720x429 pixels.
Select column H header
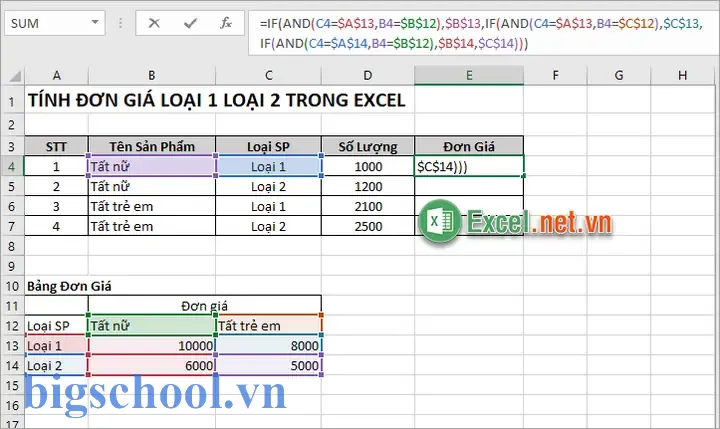682,75
